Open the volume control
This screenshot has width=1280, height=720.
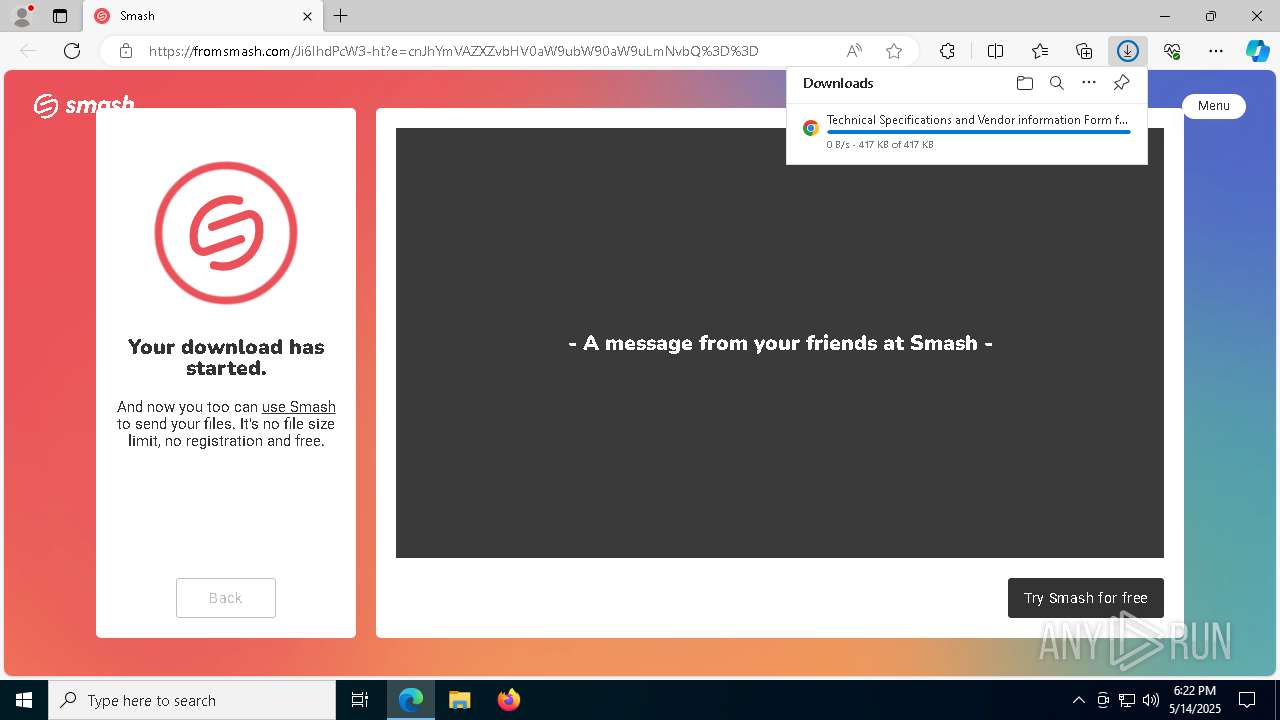(x=1151, y=700)
